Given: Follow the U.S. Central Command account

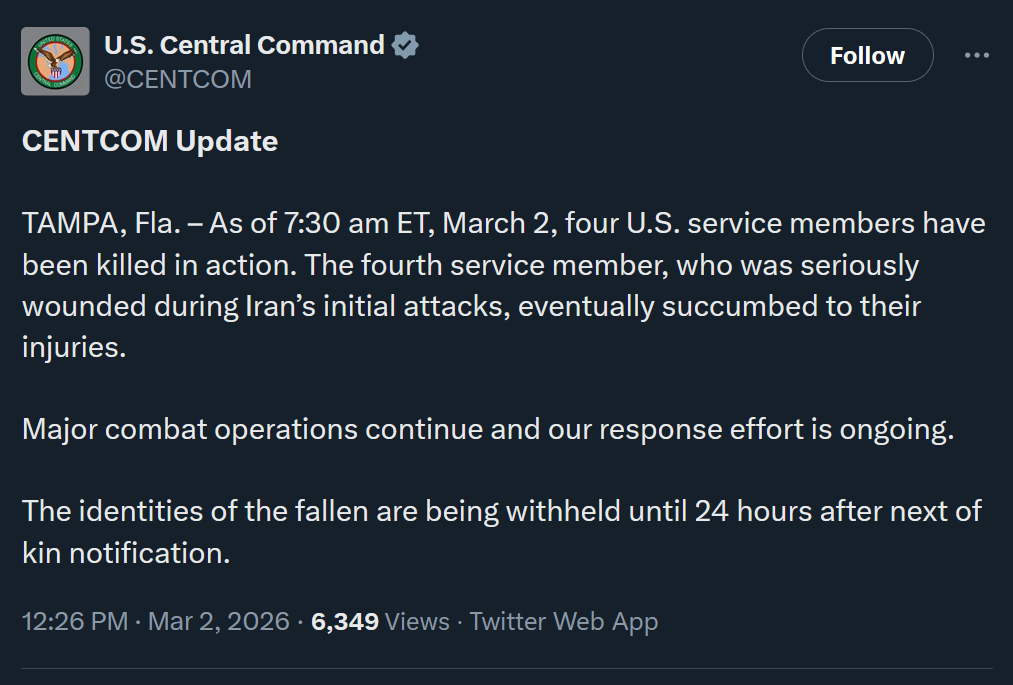Looking at the screenshot, I should tap(867, 55).
